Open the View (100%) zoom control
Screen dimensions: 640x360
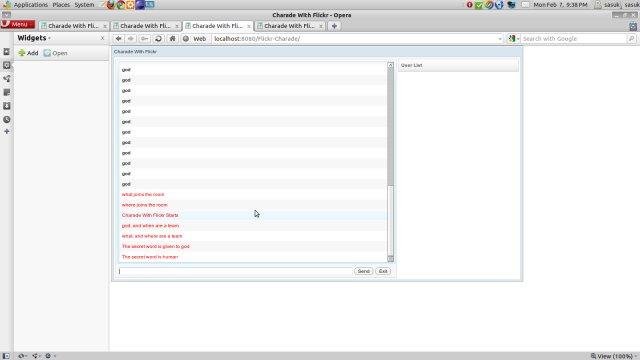tap(613, 356)
